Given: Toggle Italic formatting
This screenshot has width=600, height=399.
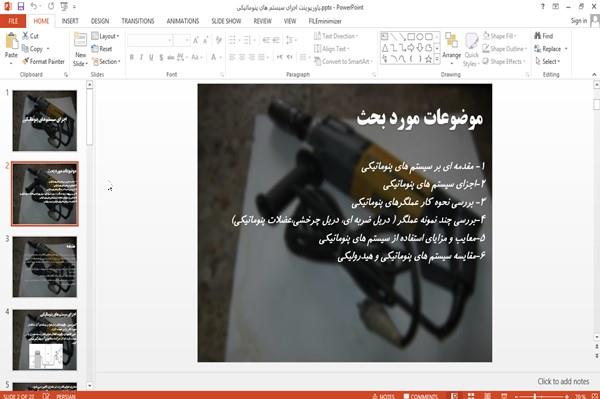Looking at the screenshot, I should pos(141,57).
